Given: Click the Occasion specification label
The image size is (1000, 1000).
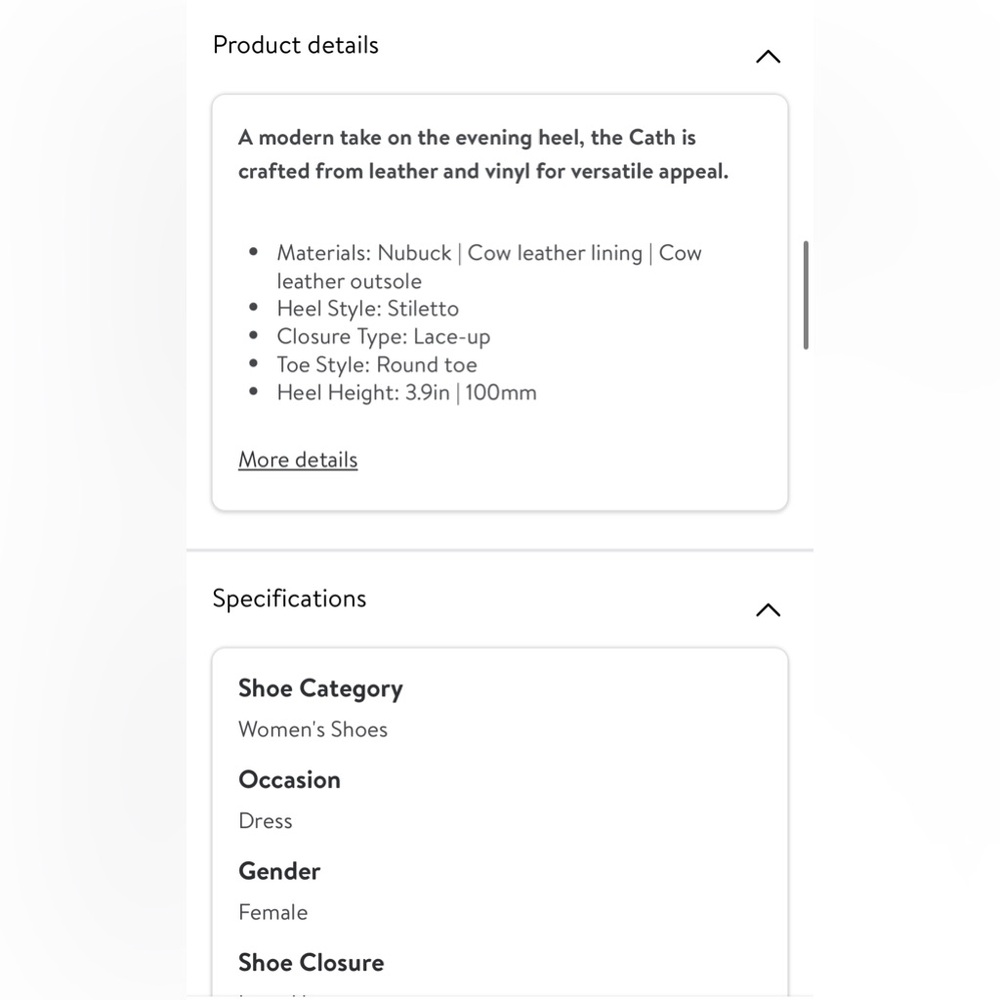Looking at the screenshot, I should coord(289,780).
